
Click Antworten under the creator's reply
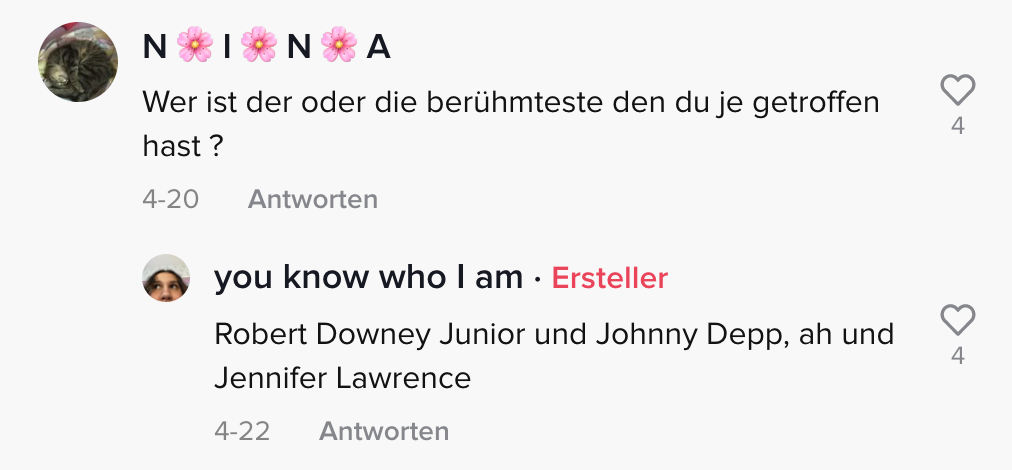pos(384,431)
